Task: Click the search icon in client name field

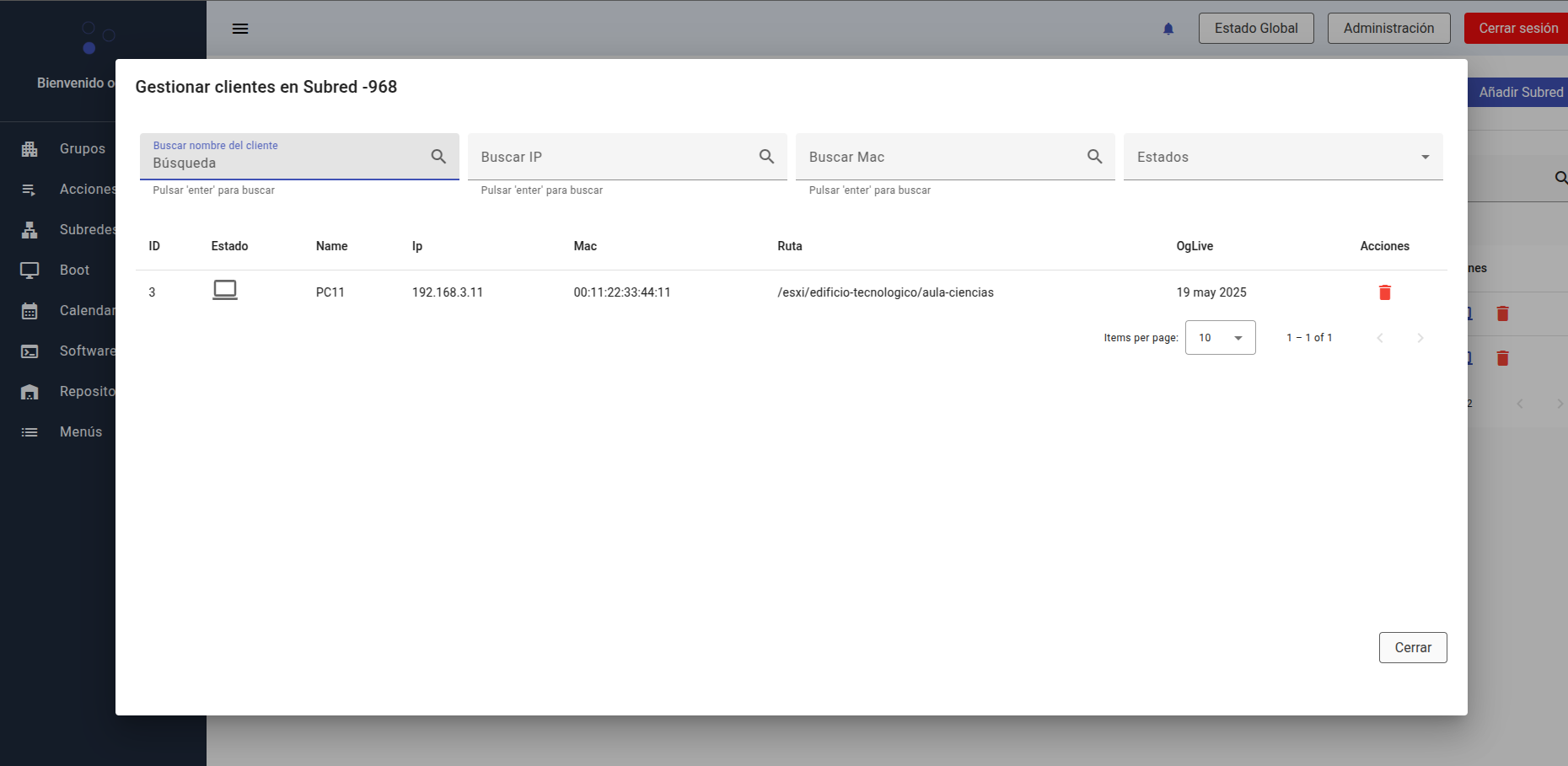Action: (x=438, y=157)
